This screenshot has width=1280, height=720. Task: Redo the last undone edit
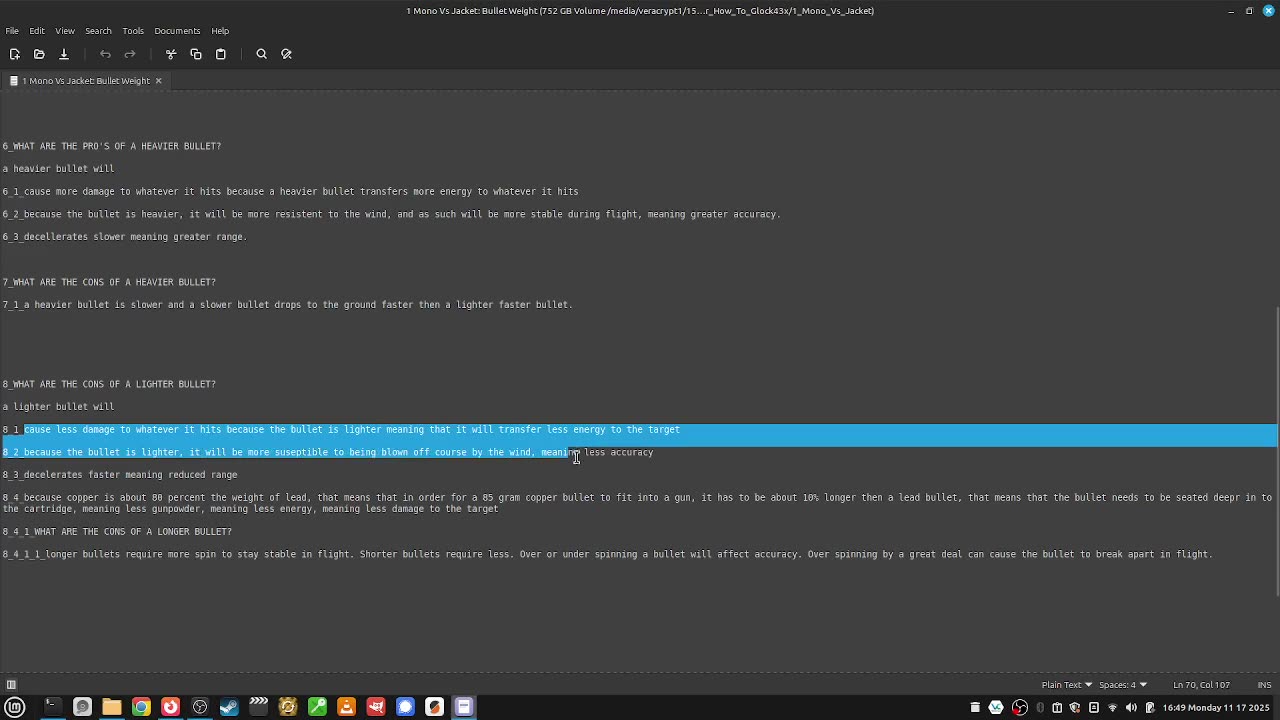(x=130, y=54)
